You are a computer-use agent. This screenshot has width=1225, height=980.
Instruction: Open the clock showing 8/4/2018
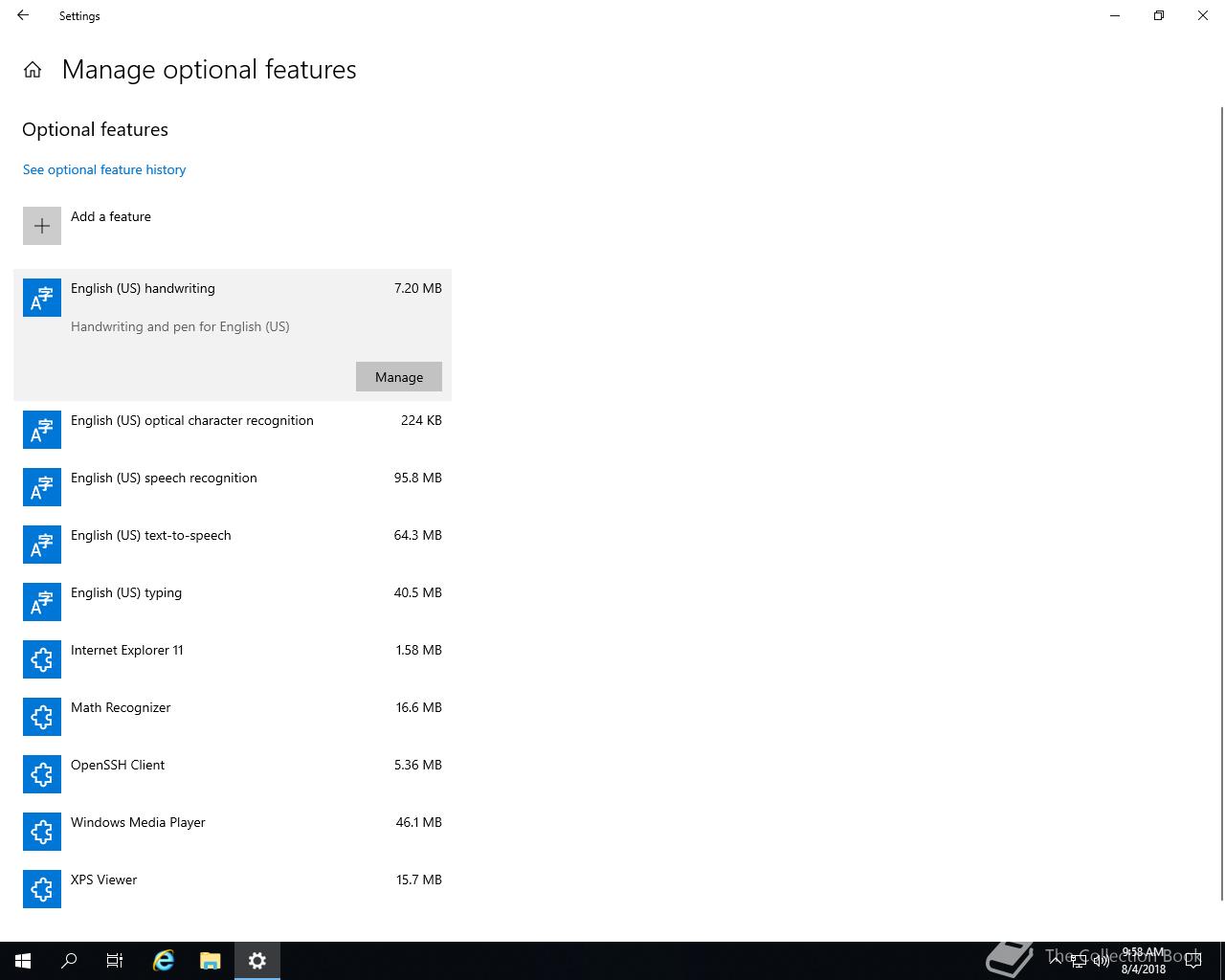[x=1143, y=961]
